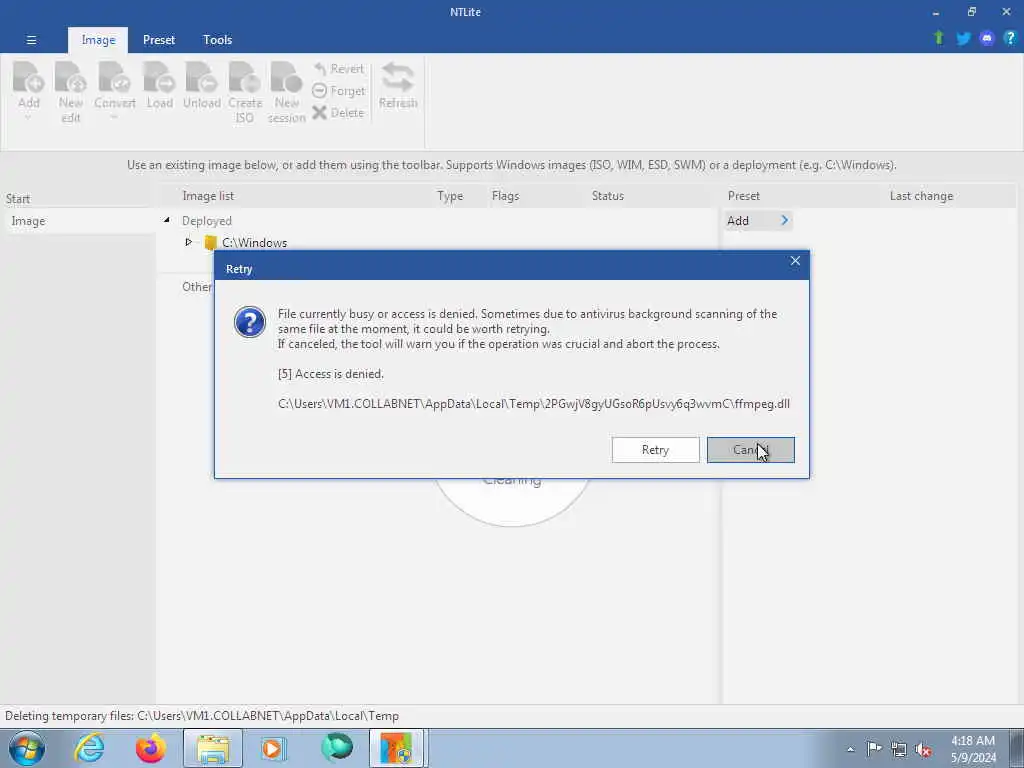Image resolution: width=1024 pixels, height=768 pixels.
Task: Open the hamburger menu in NTLite
Action: pos(31,40)
